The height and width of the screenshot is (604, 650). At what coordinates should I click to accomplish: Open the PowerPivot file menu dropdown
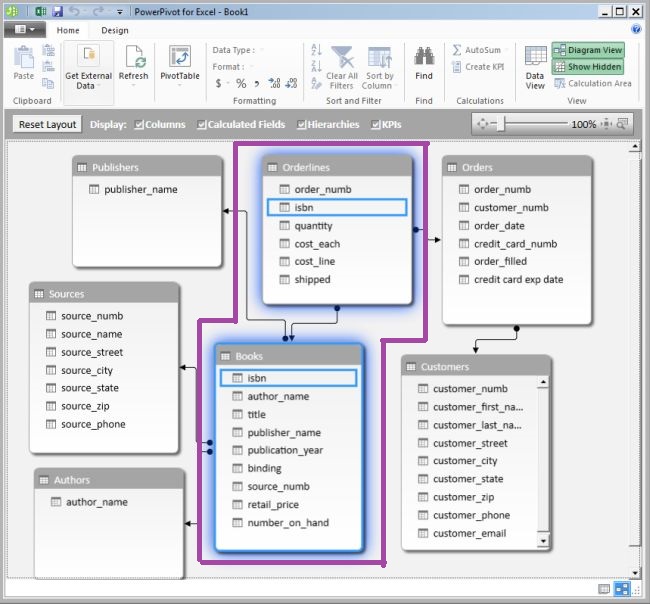24,29
